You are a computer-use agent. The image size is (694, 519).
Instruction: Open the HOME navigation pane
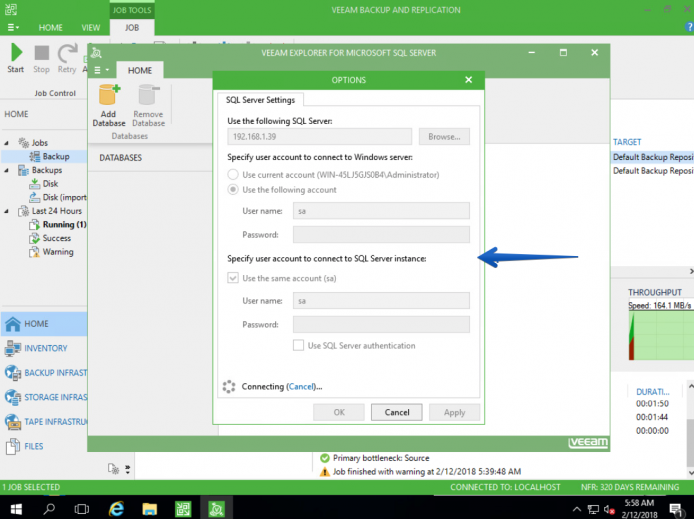[44, 324]
